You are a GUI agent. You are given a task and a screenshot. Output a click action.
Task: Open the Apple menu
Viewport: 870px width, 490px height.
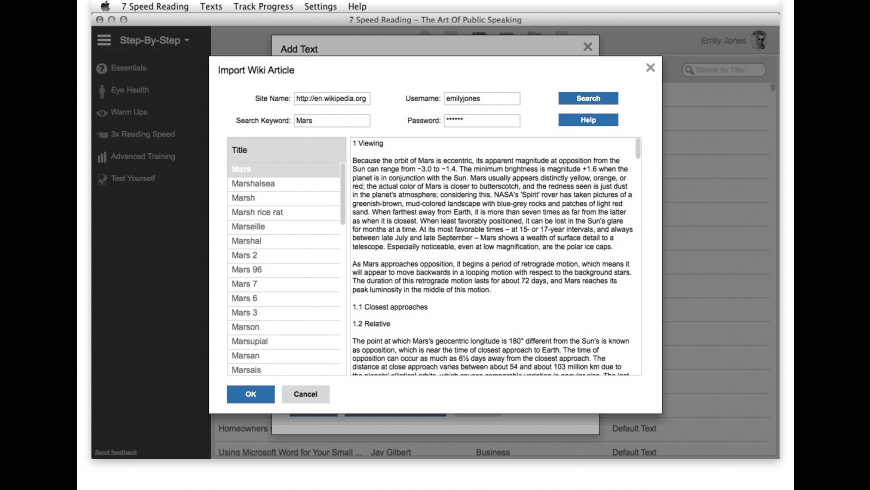coord(105,7)
